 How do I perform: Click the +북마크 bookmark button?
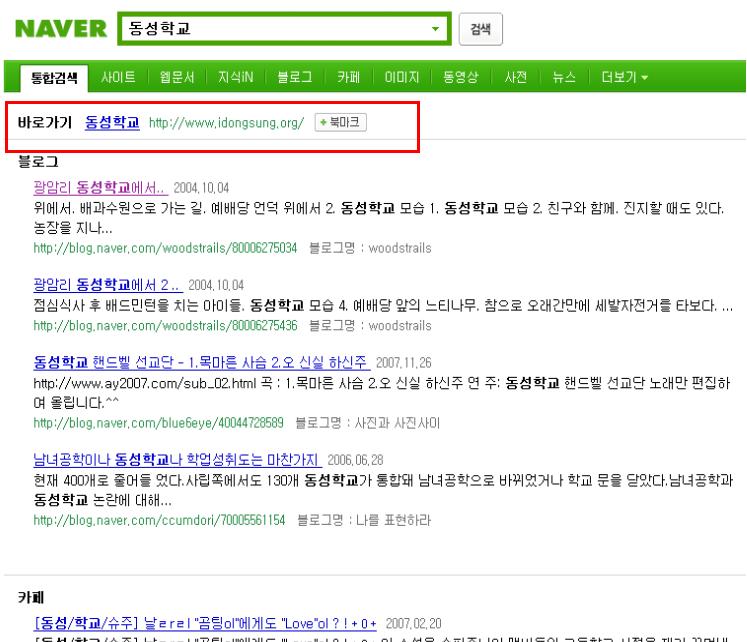coord(341,123)
